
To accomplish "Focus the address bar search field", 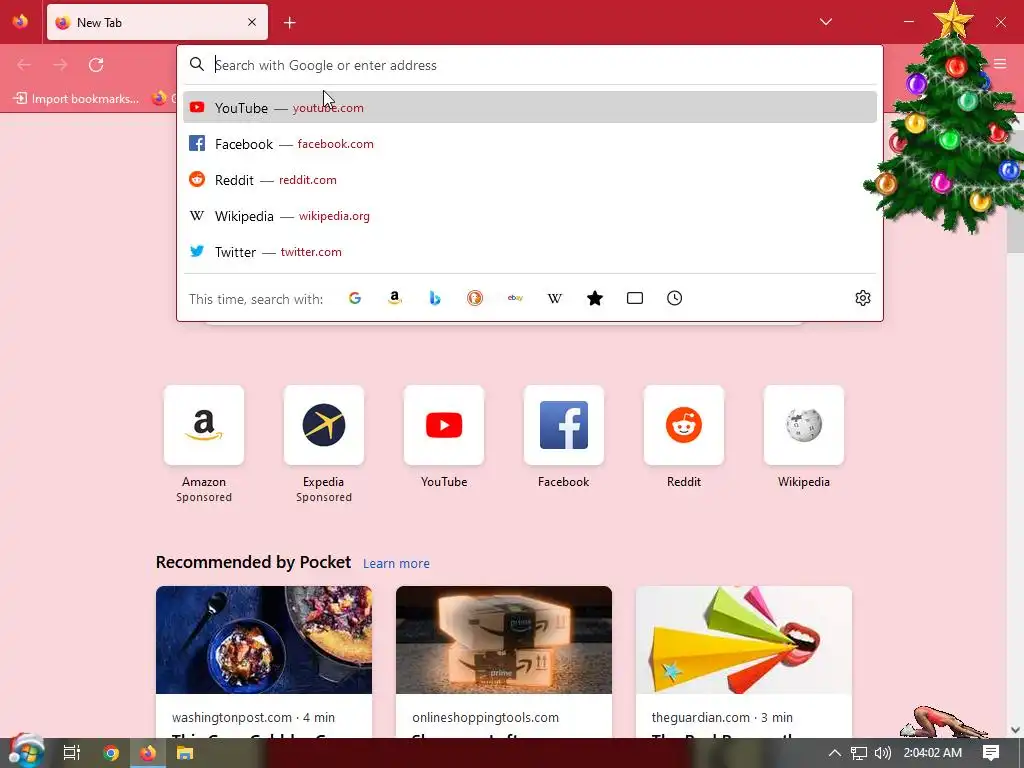I will pyautogui.click(x=530, y=65).
